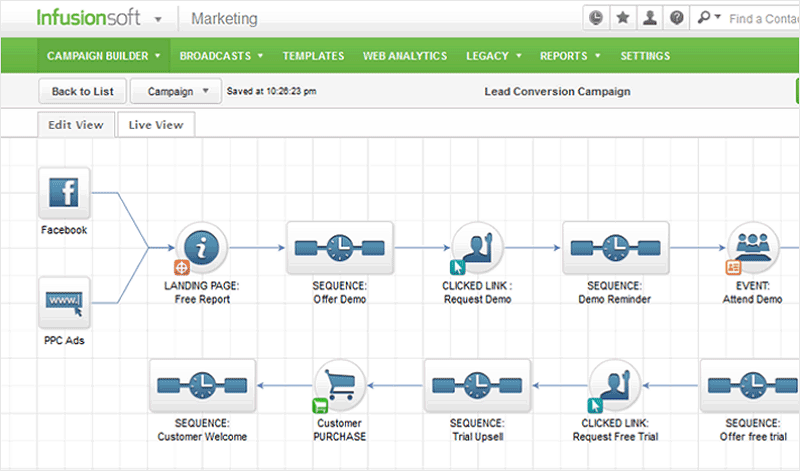Expand the Legacy menu
The width and height of the screenshot is (800, 471).
tap(493, 56)
